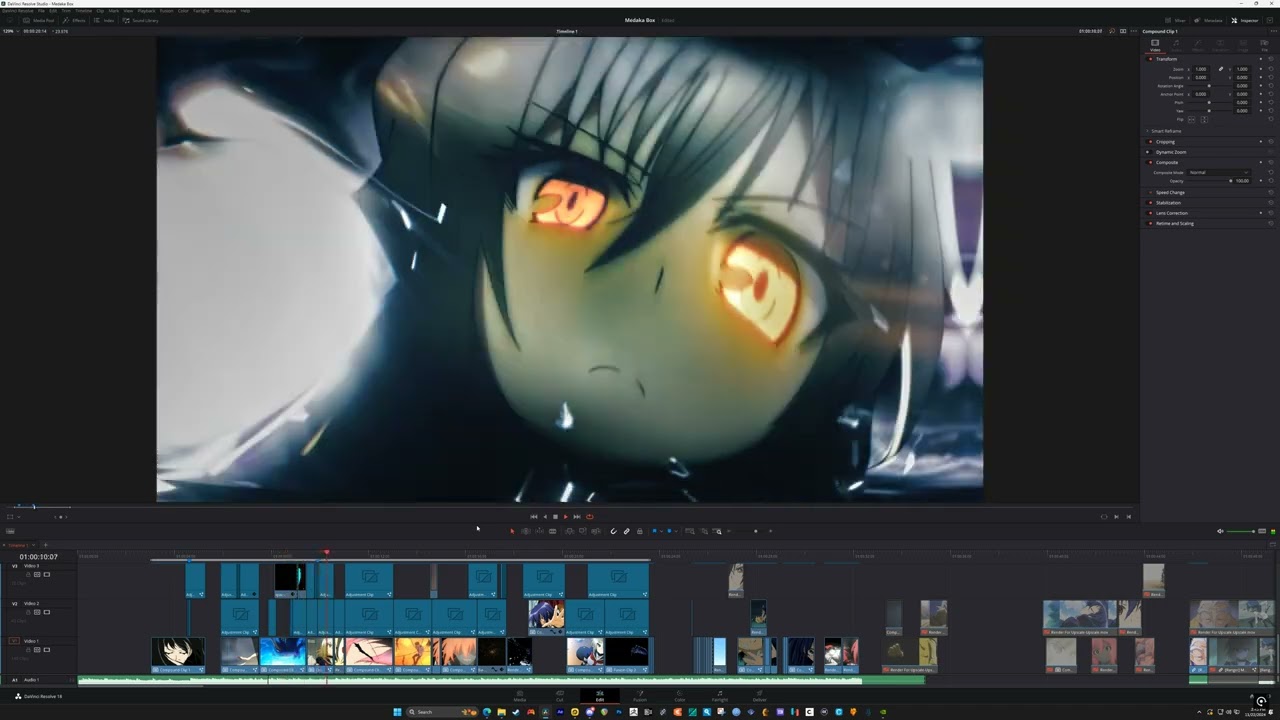This screenshot has width=1280, height=720.
Task: Open the File menu
Action: 41,10
